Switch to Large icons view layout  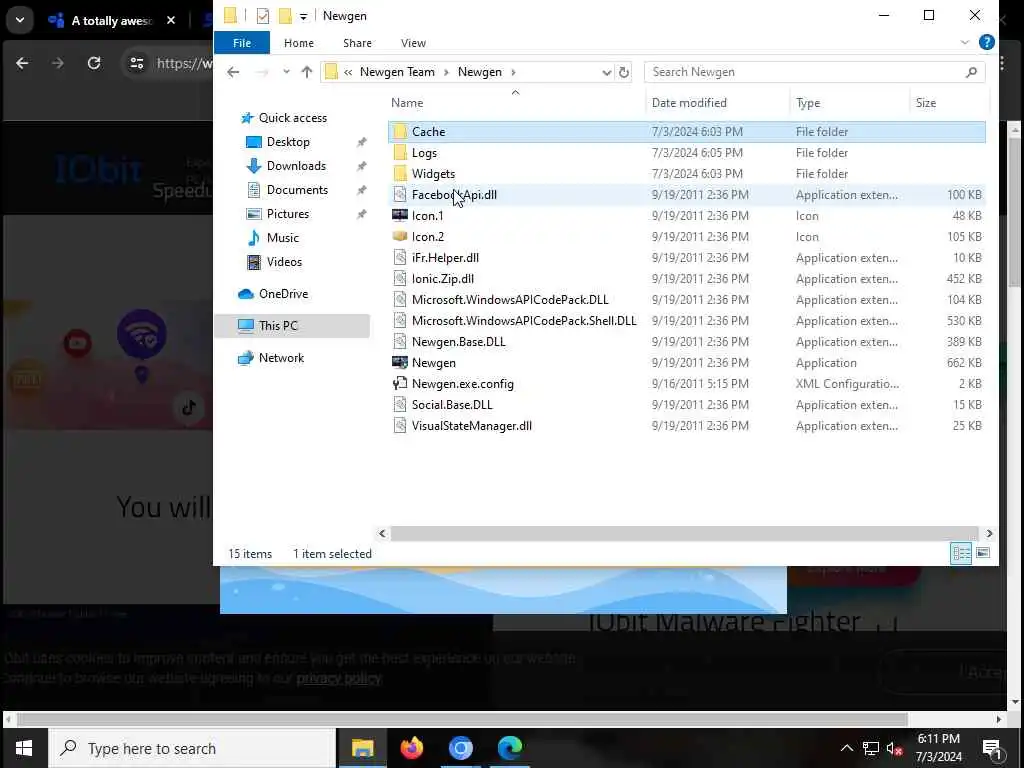983,553
